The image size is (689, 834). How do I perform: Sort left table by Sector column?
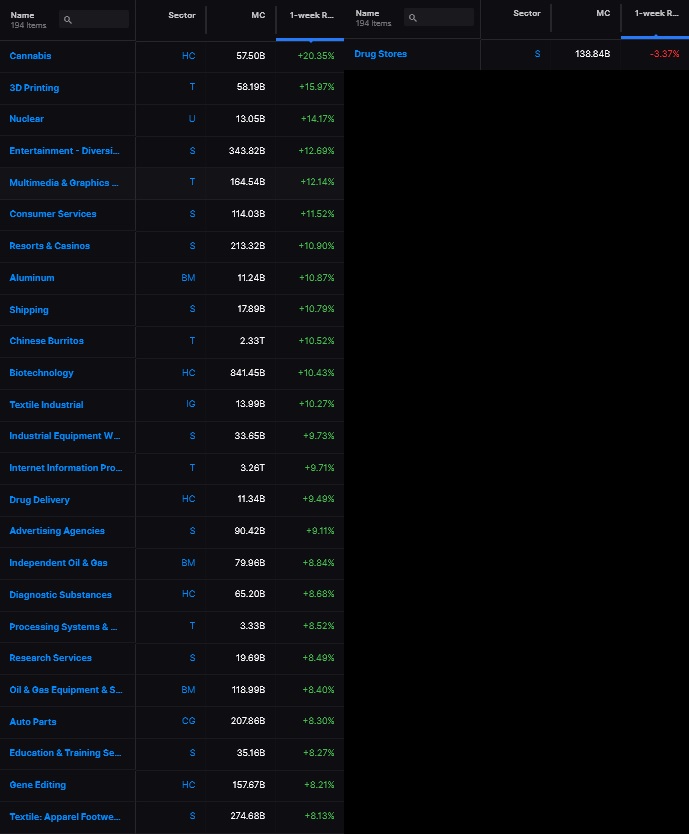click(x=181, y=15)
